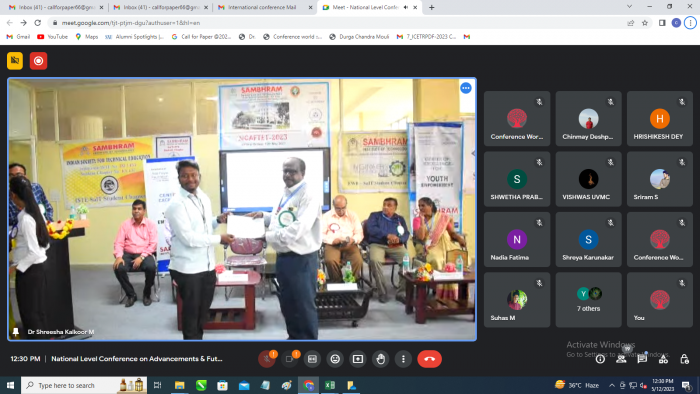Open the emoji reactions button
The width and height of the screenshot is (700, 394).
(x=335, y=359)
